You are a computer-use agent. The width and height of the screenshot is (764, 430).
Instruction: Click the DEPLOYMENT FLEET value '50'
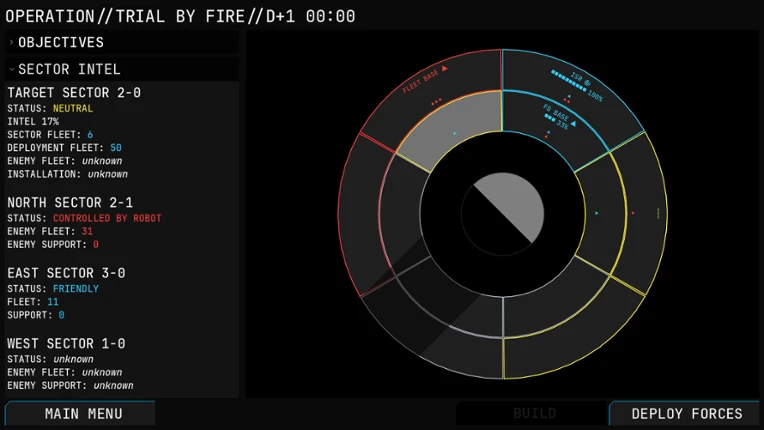click(x=116, y=148)
